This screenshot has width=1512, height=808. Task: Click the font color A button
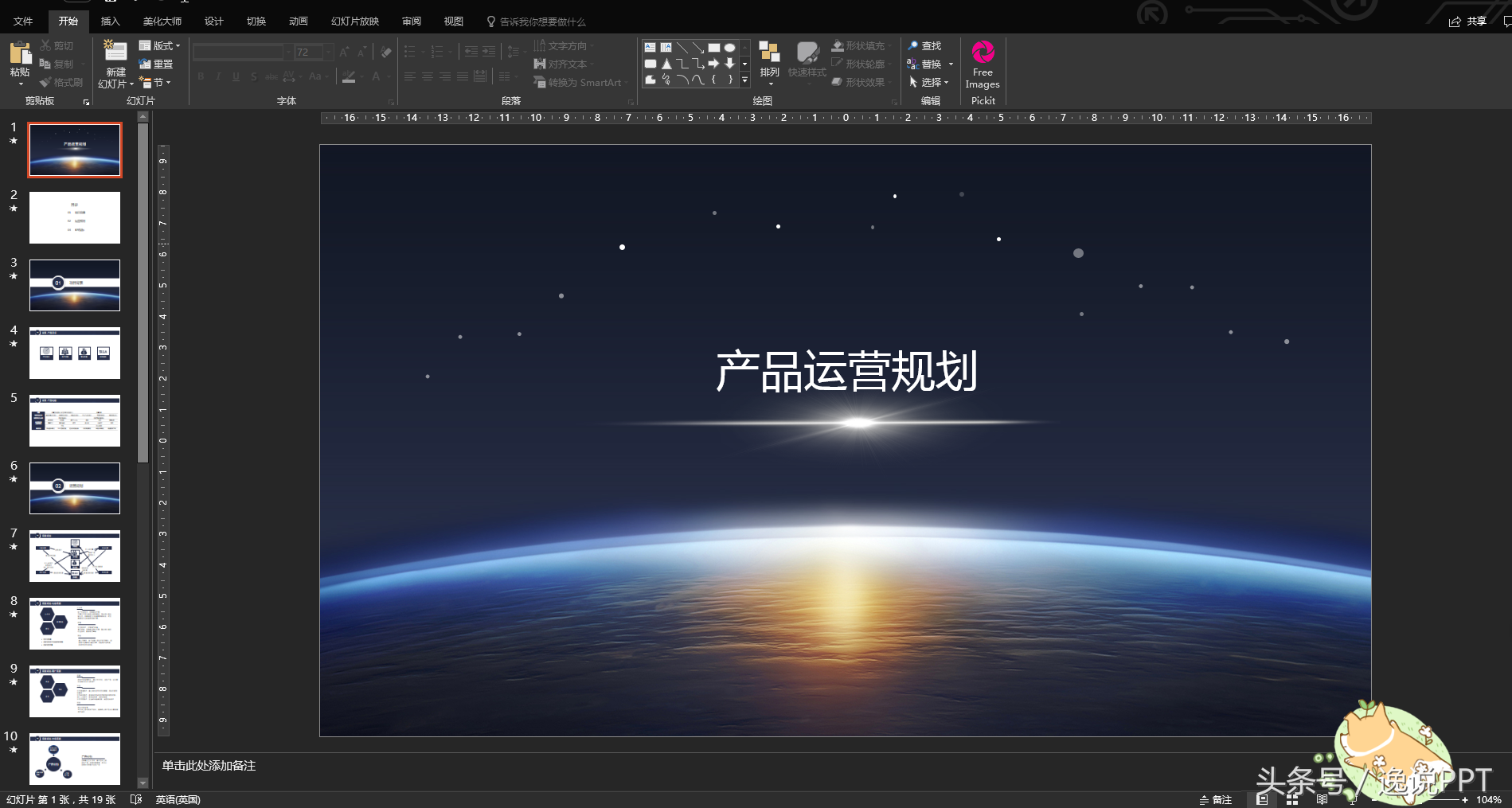(375, 76)
